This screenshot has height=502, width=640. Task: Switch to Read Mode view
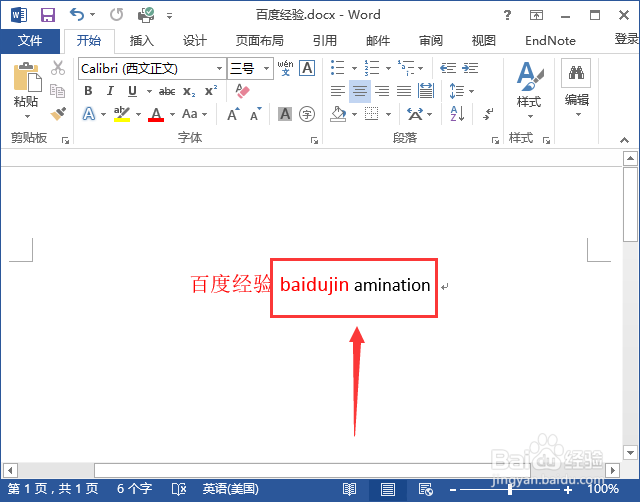[349, 489]
